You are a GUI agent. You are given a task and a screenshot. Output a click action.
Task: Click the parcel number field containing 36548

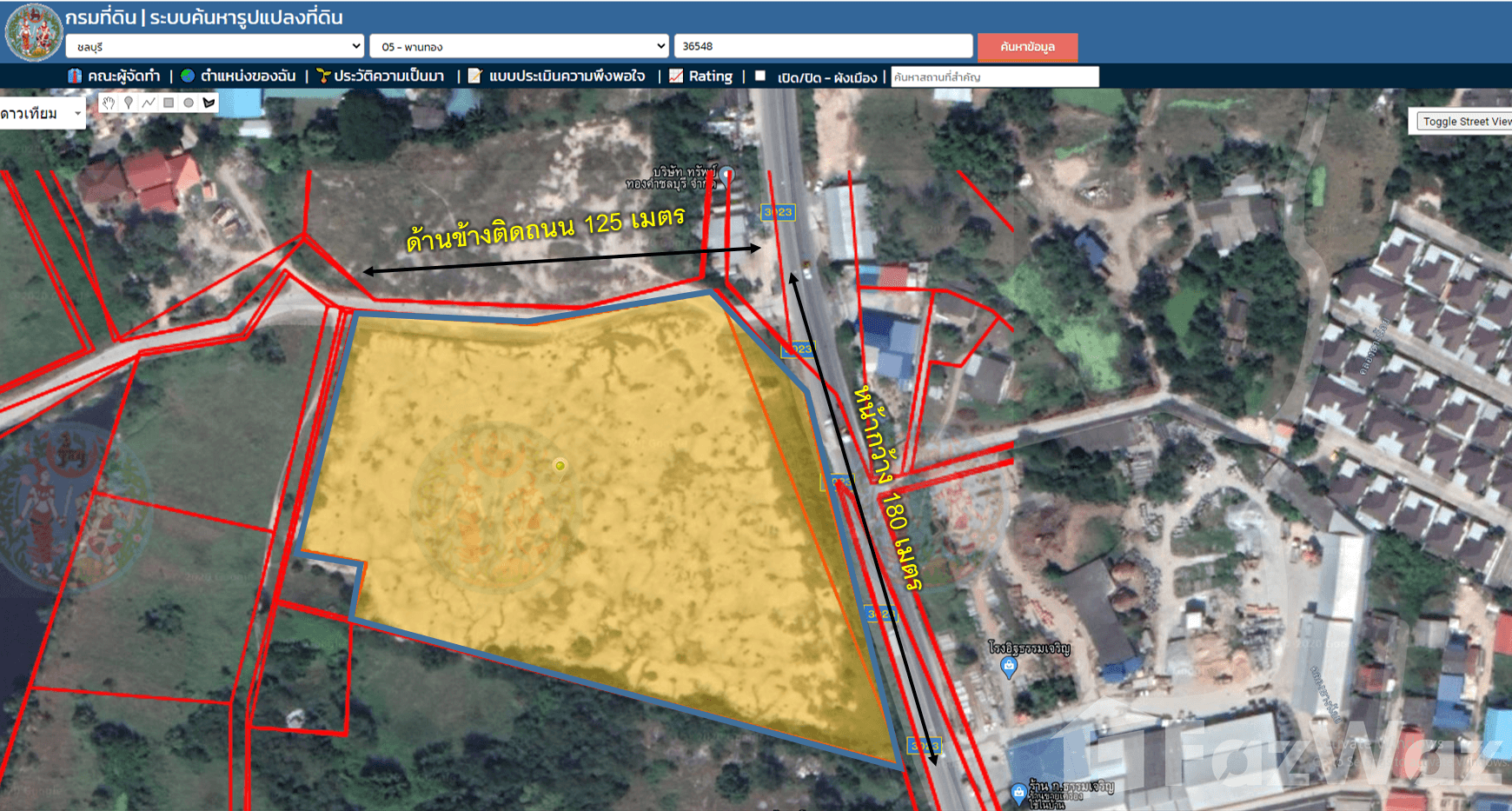pos(822,46)
